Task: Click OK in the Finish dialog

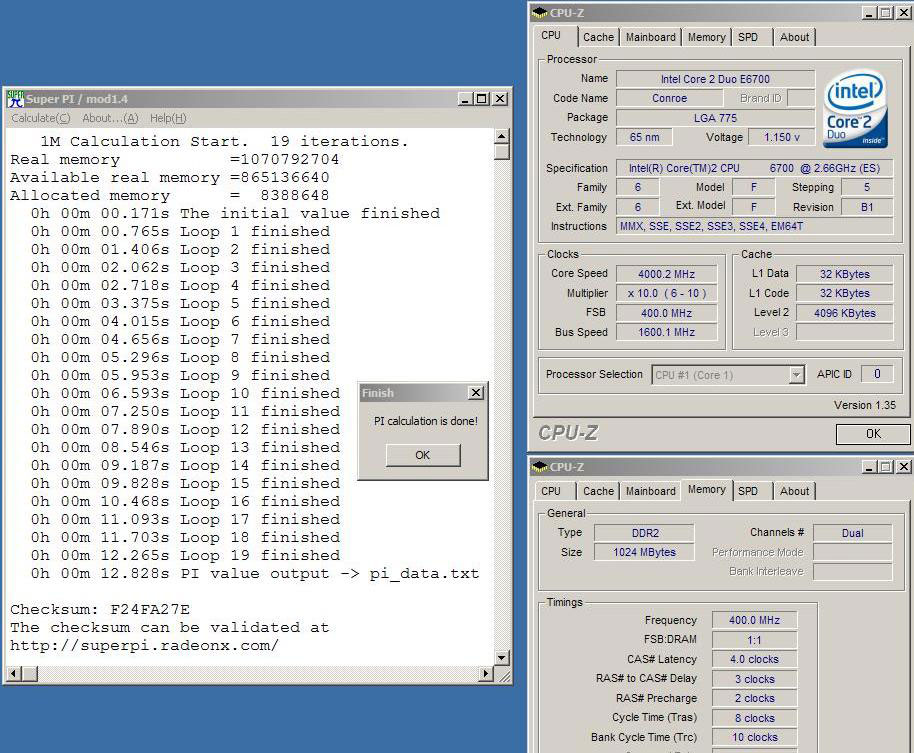Action: coord(423,455)
